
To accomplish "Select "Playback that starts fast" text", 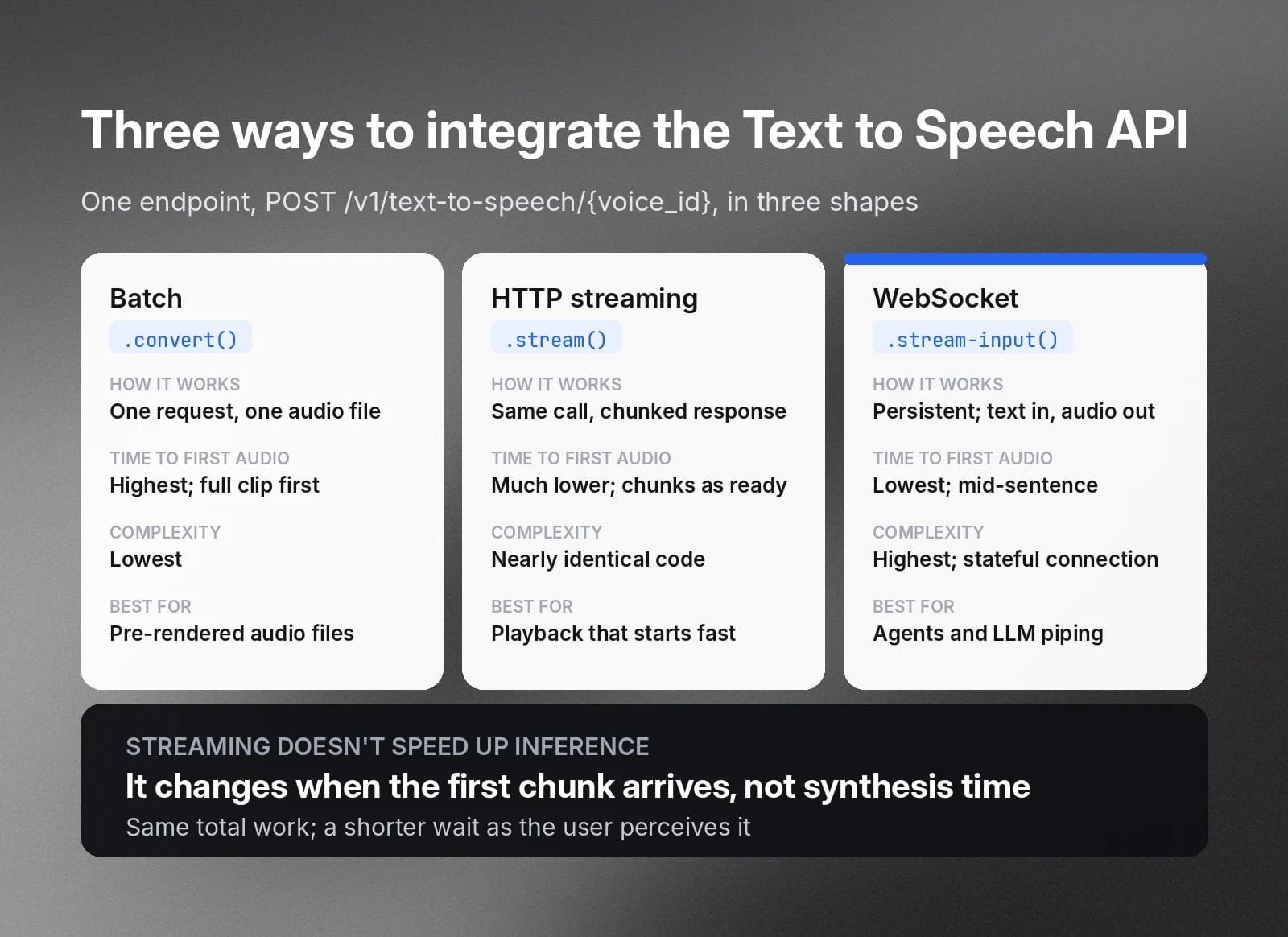I will pyautogui.click(x=613, y=634).
